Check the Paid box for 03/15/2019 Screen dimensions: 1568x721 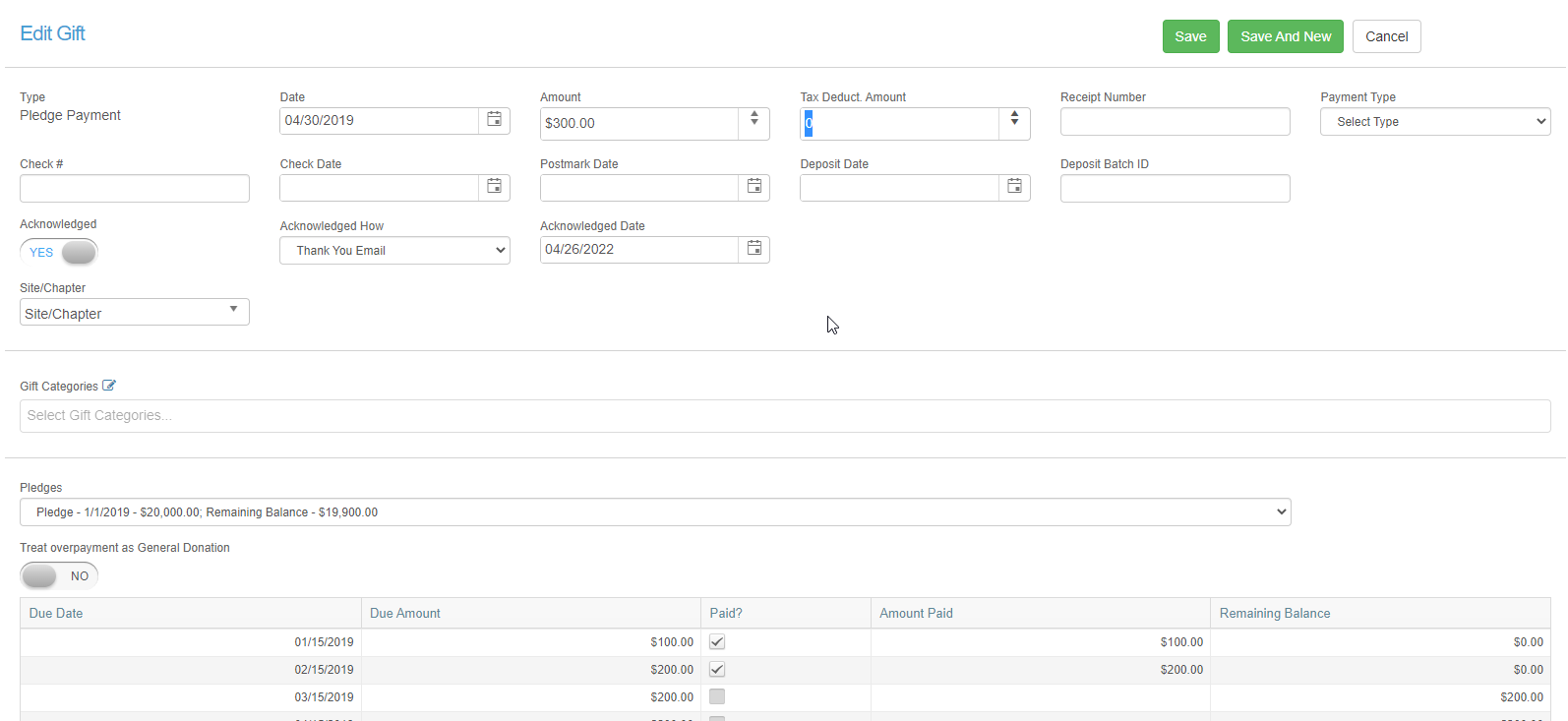point(717,696)
